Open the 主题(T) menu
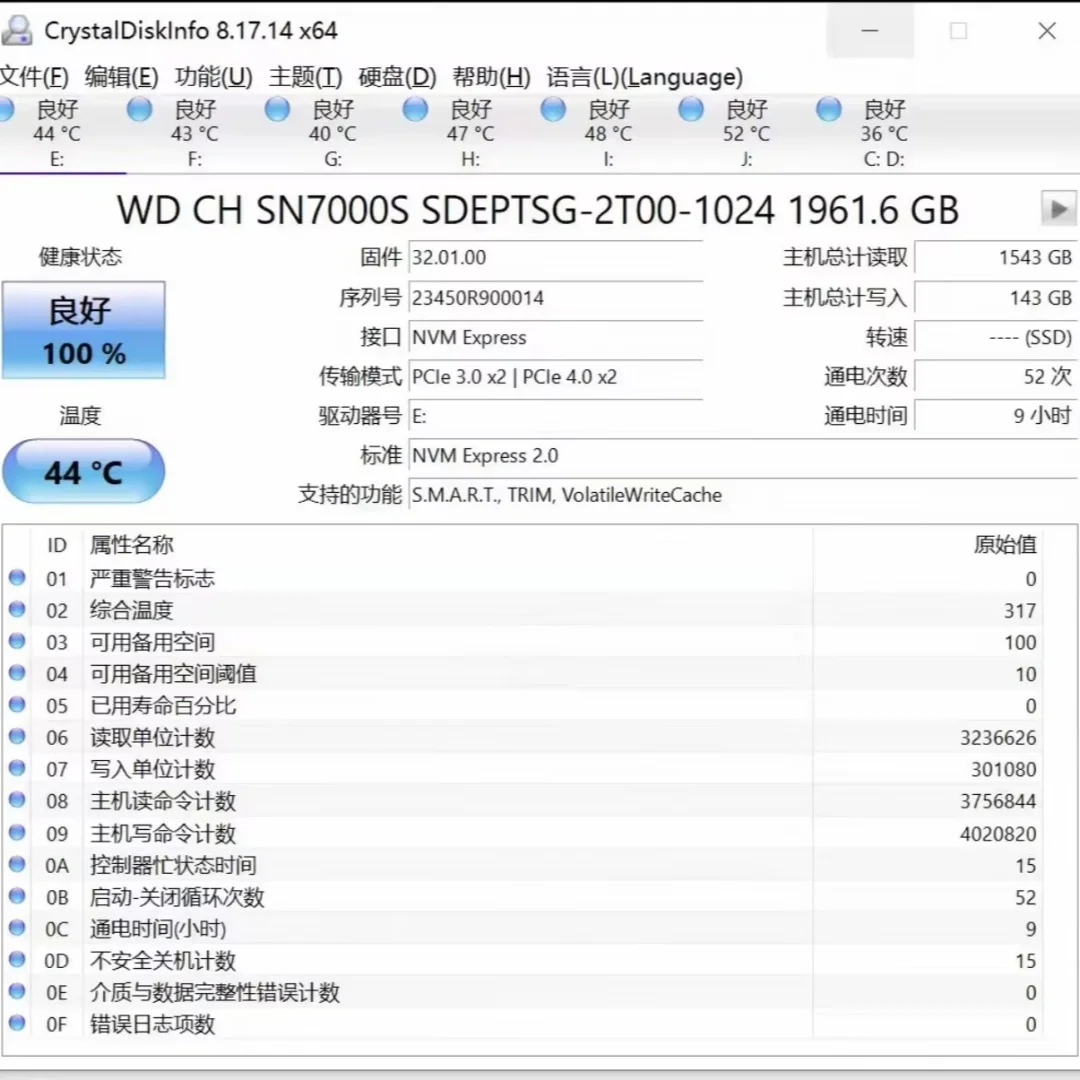 point(305,76)
